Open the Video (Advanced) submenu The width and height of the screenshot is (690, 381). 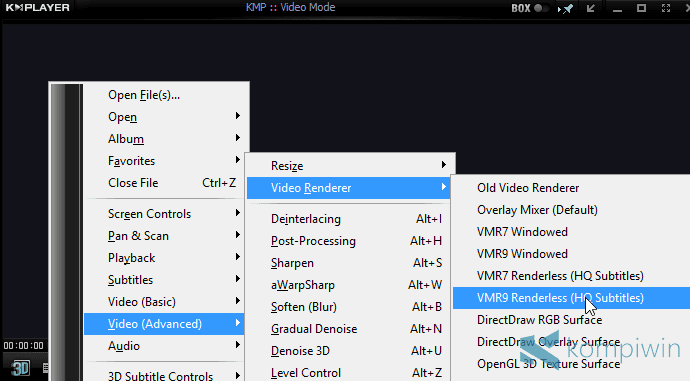coord(164,324)
